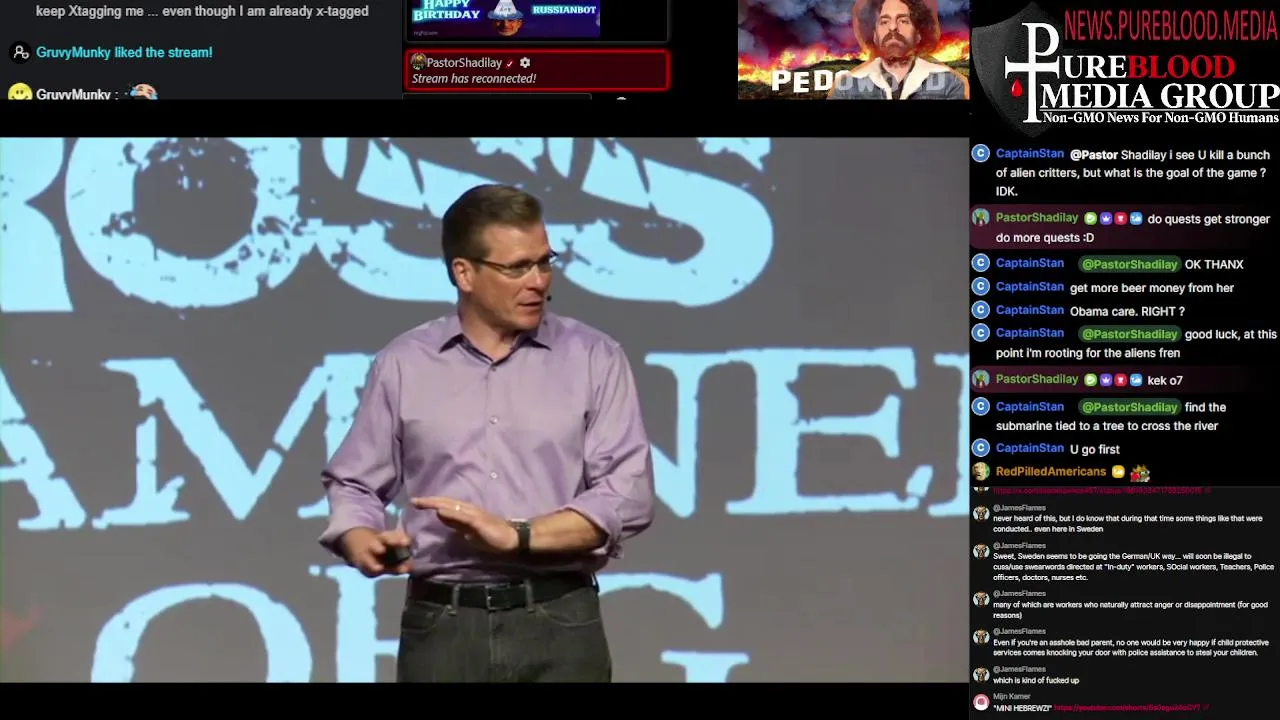Click blue badge in PastorShadilay 'do quests' row
The image size is (1280, 720).
click(x=1135, y=219)
